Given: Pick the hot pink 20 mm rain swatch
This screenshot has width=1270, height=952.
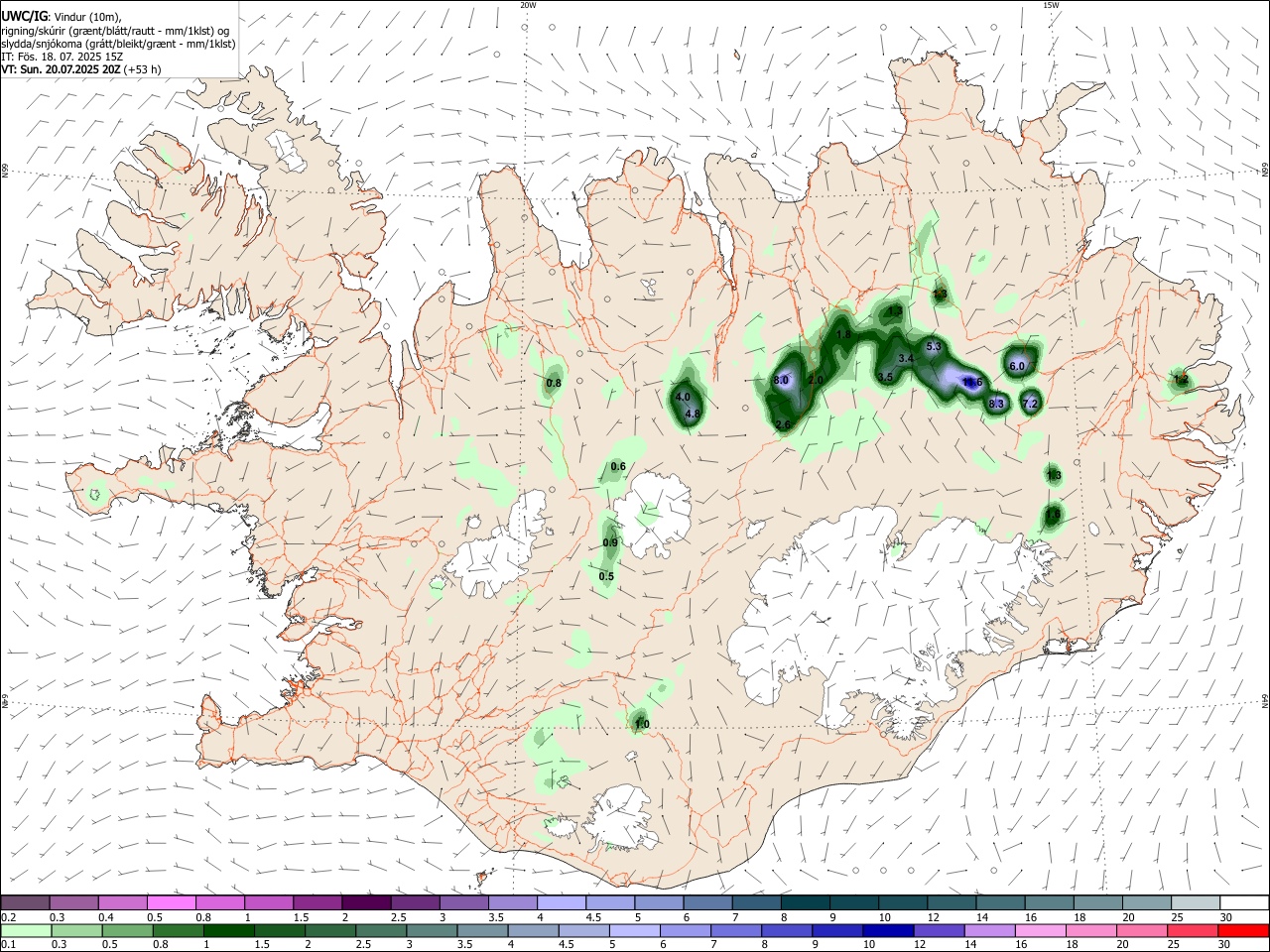Looking at the screenshot, I should [1141, 930].
